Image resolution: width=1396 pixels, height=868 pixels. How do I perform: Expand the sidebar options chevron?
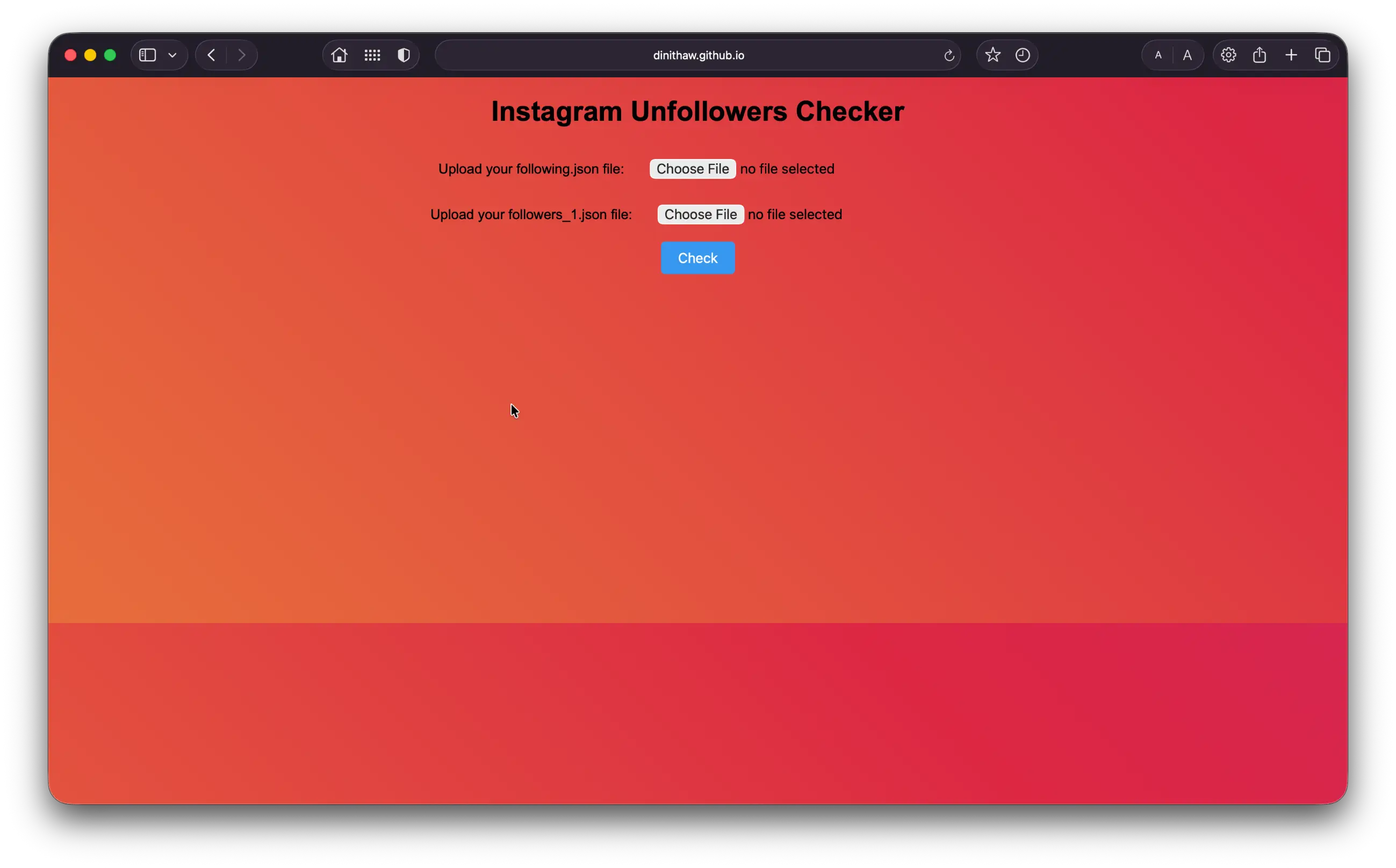(173, 55)
